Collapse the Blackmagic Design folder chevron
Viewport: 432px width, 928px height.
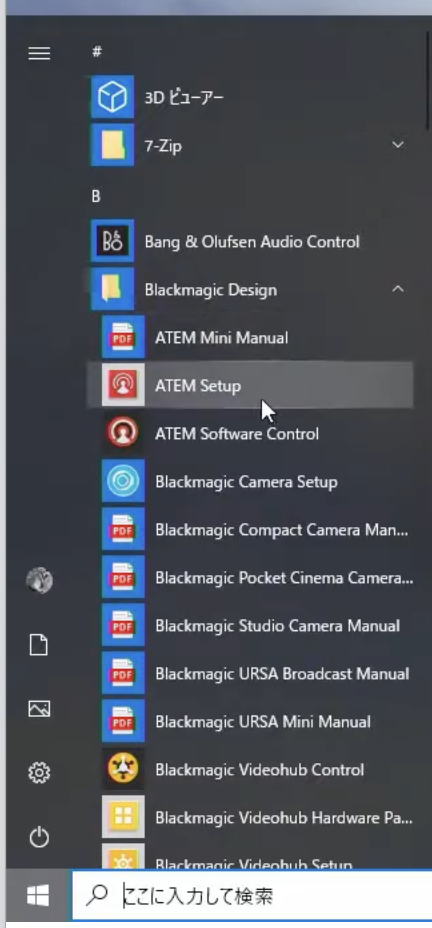tap(398, 289)
